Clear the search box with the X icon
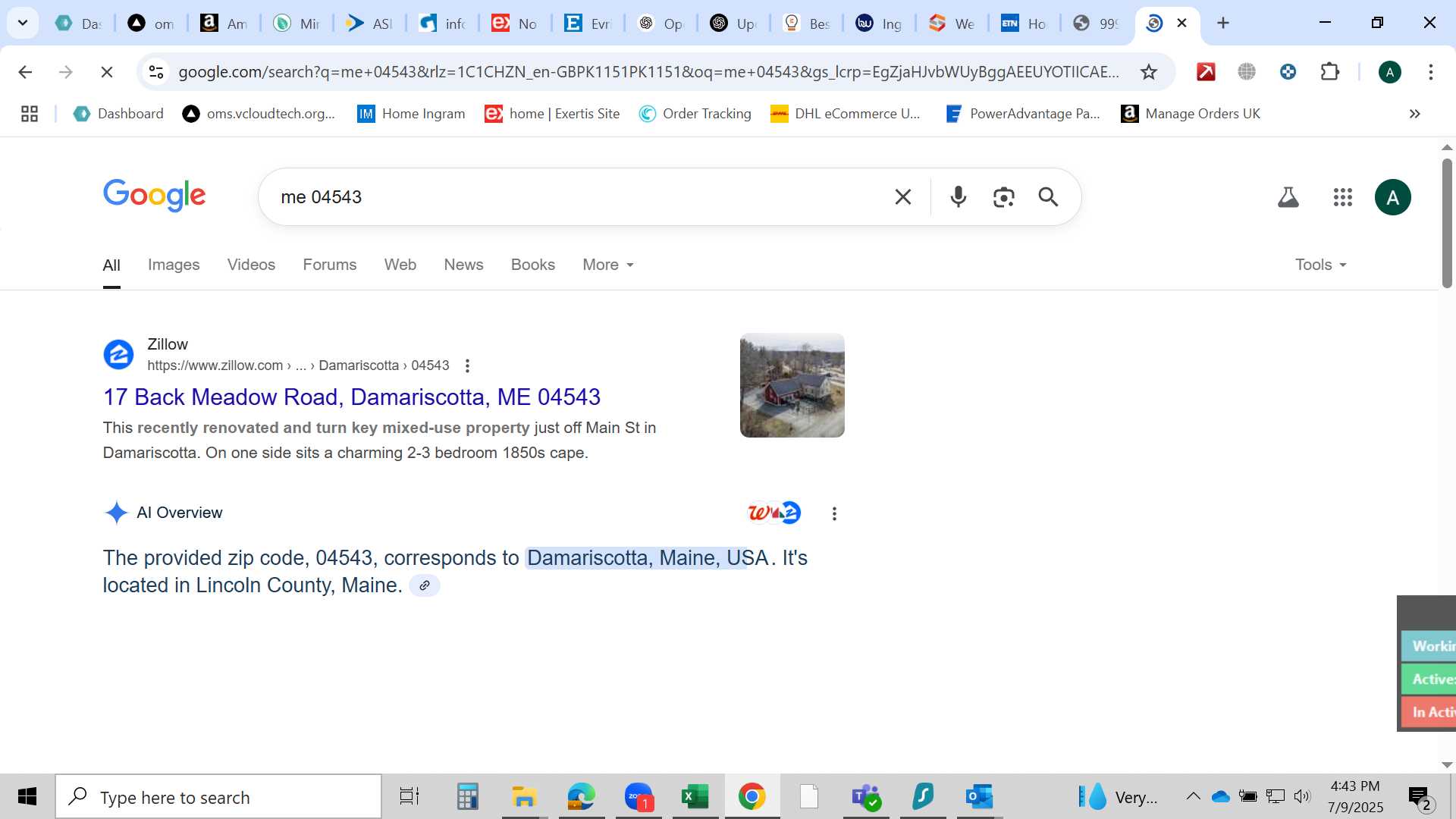Screen dimensions: 1456x819 [902, 197]
